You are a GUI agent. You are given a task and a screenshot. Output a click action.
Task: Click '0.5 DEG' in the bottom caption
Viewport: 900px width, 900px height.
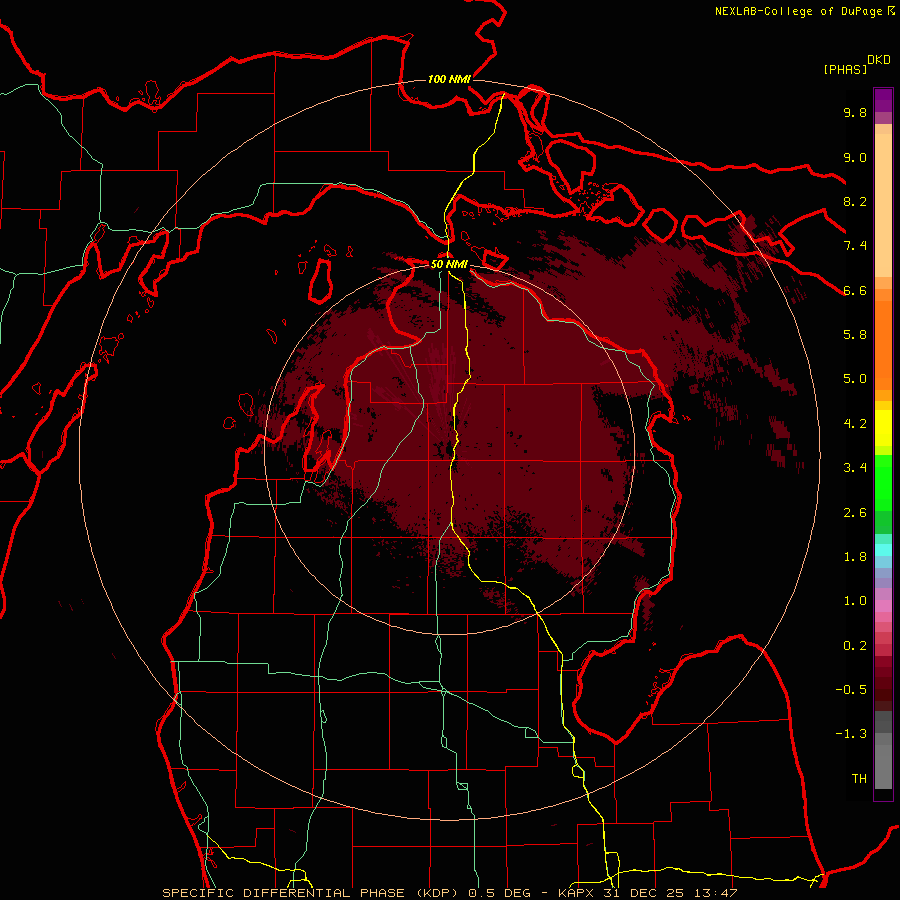pos(499,893)
